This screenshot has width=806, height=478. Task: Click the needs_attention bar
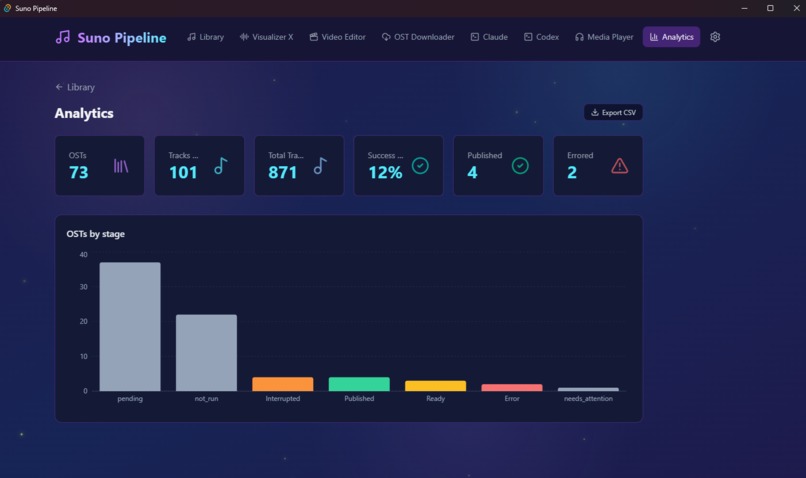coord(588,389)
